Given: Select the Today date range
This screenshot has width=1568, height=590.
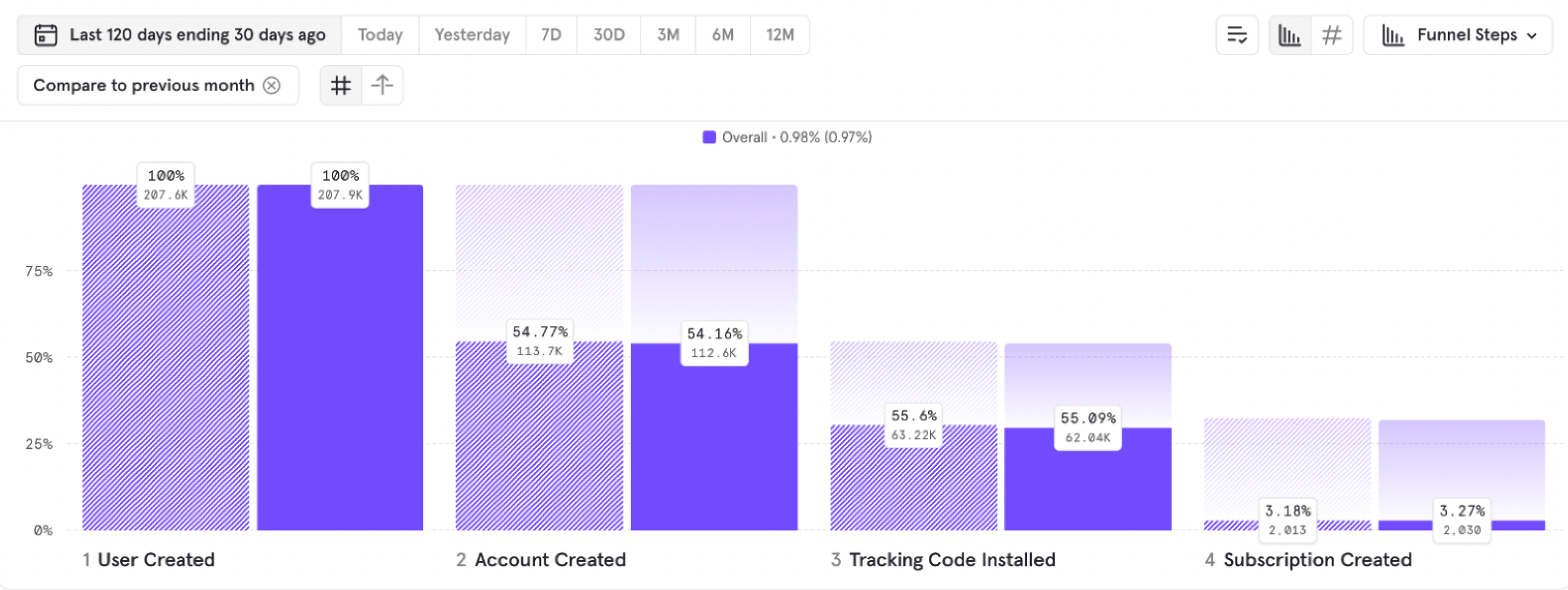Looking at the screenshot, I should click(x=381, y=35).
